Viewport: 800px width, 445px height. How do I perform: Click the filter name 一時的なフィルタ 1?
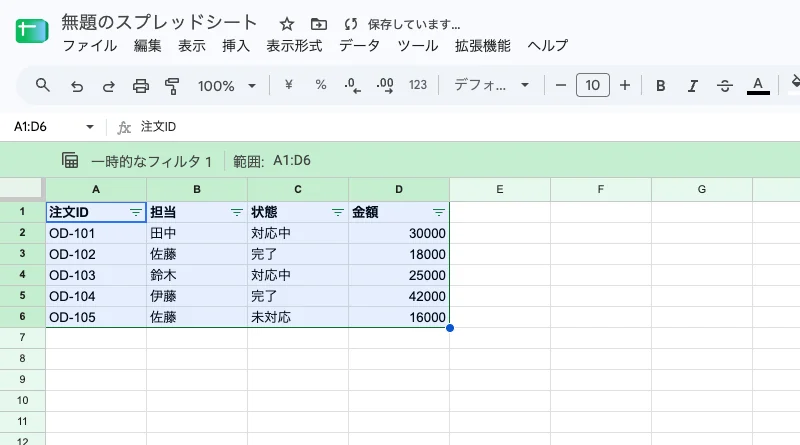(x=151, y=162)
